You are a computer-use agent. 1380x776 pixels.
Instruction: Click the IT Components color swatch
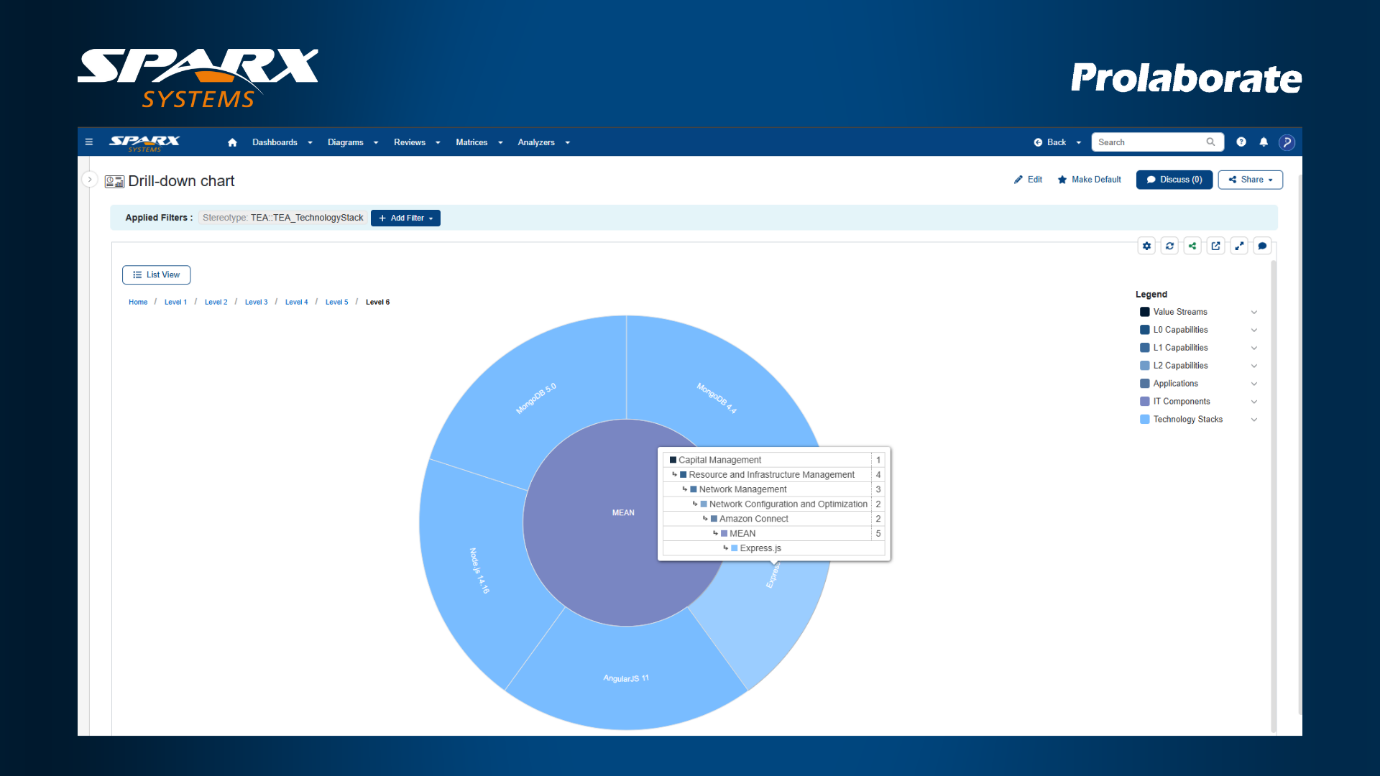tap(1145, 402)
